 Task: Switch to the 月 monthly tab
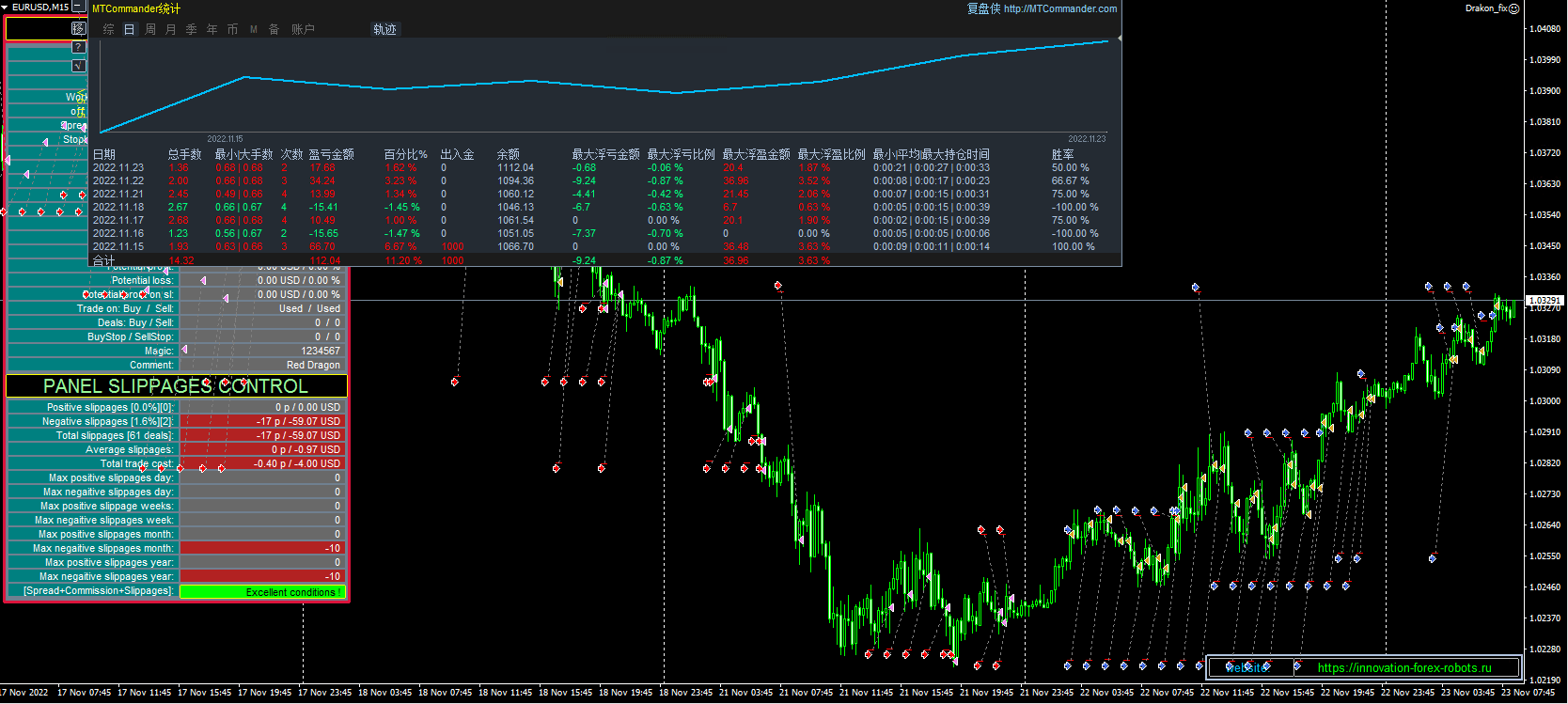point(171,29)
